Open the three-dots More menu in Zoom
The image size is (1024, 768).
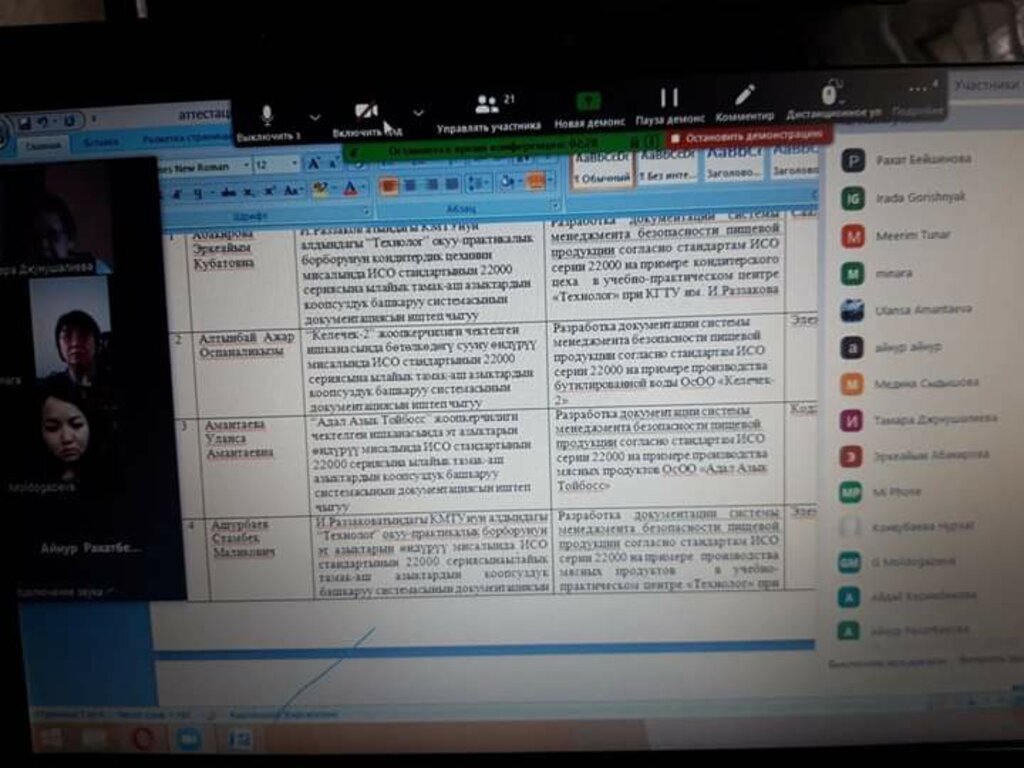[x=918, y=97]
